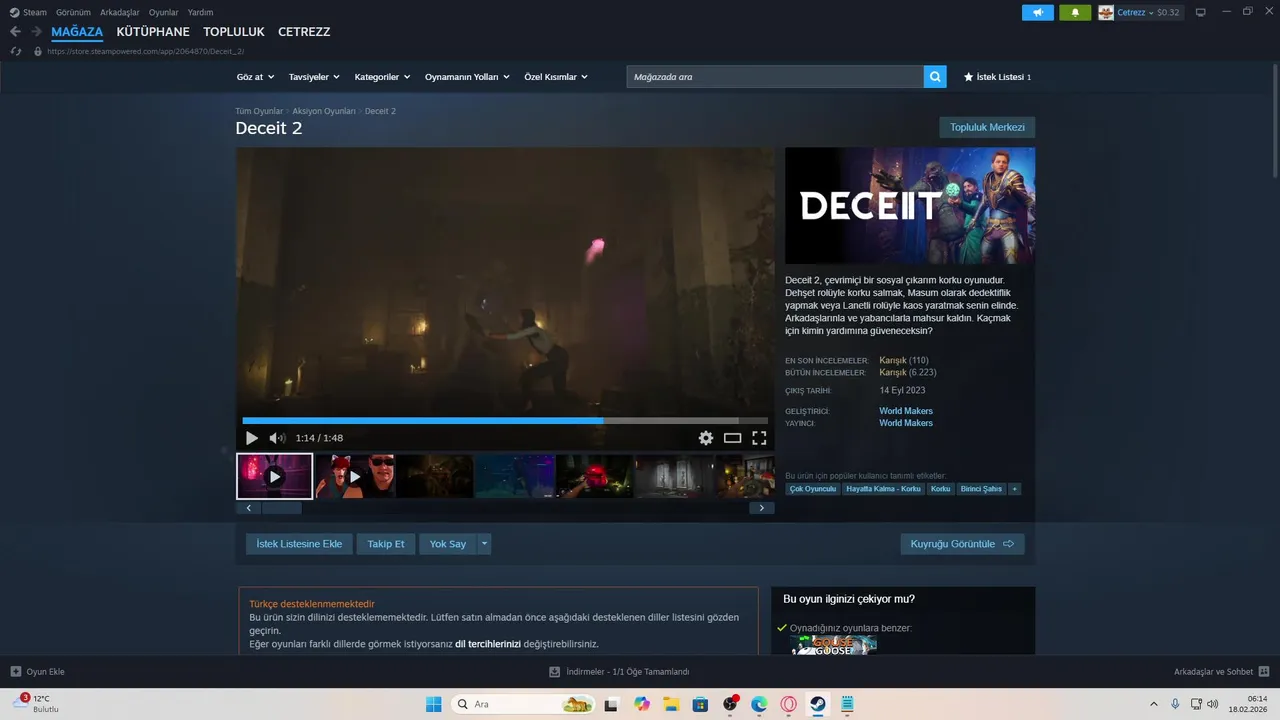Select second trailer thumbnail with sunglasses

click(355, 476)
